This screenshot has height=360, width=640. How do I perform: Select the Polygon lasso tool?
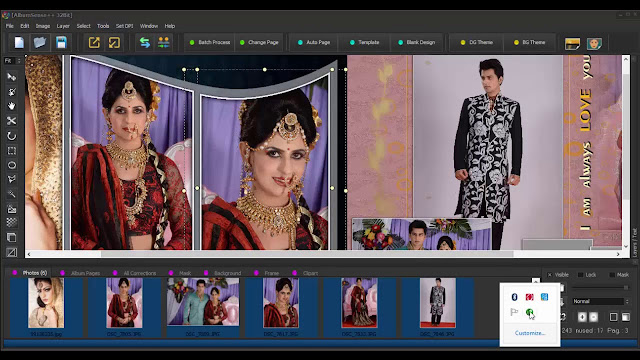click(x=11, y=180)
